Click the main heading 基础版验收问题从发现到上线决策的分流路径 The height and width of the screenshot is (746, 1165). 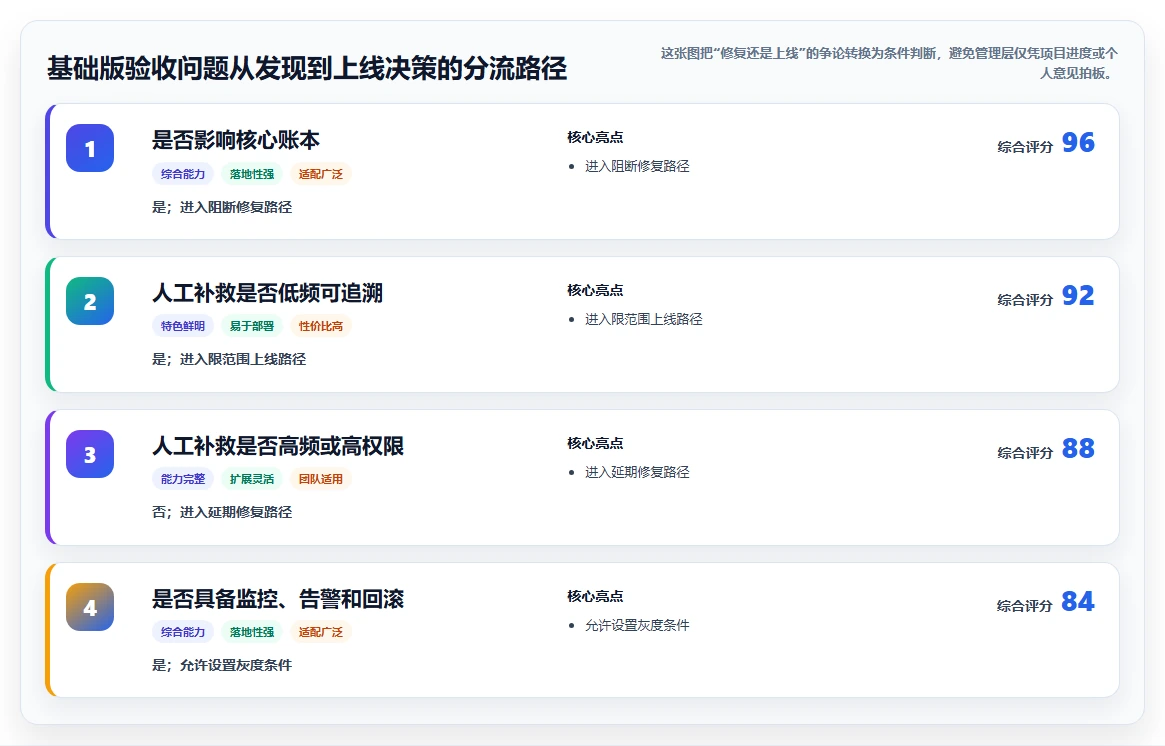coord(307,68)
